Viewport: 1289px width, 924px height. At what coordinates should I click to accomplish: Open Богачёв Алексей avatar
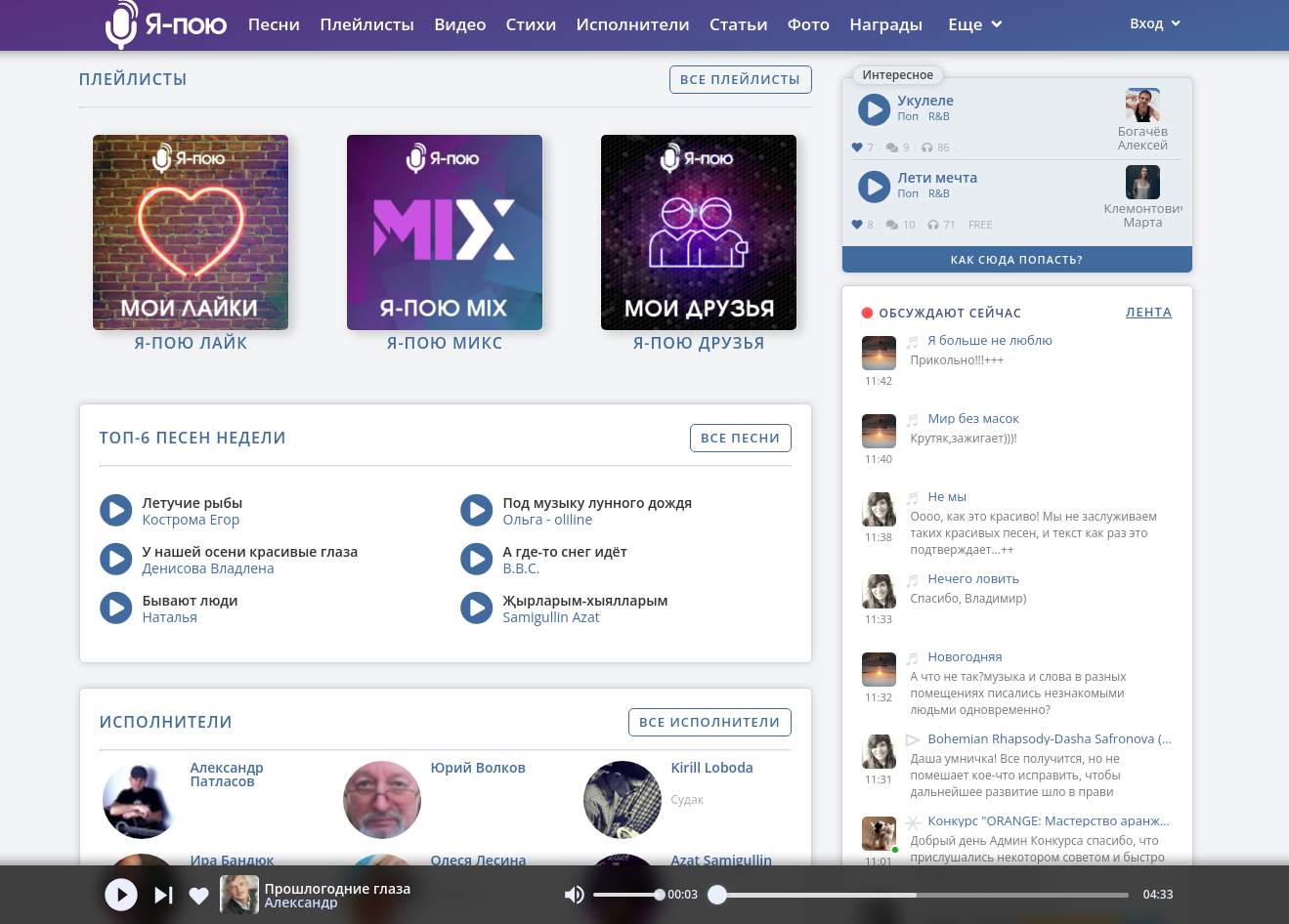coord(1142,105)
